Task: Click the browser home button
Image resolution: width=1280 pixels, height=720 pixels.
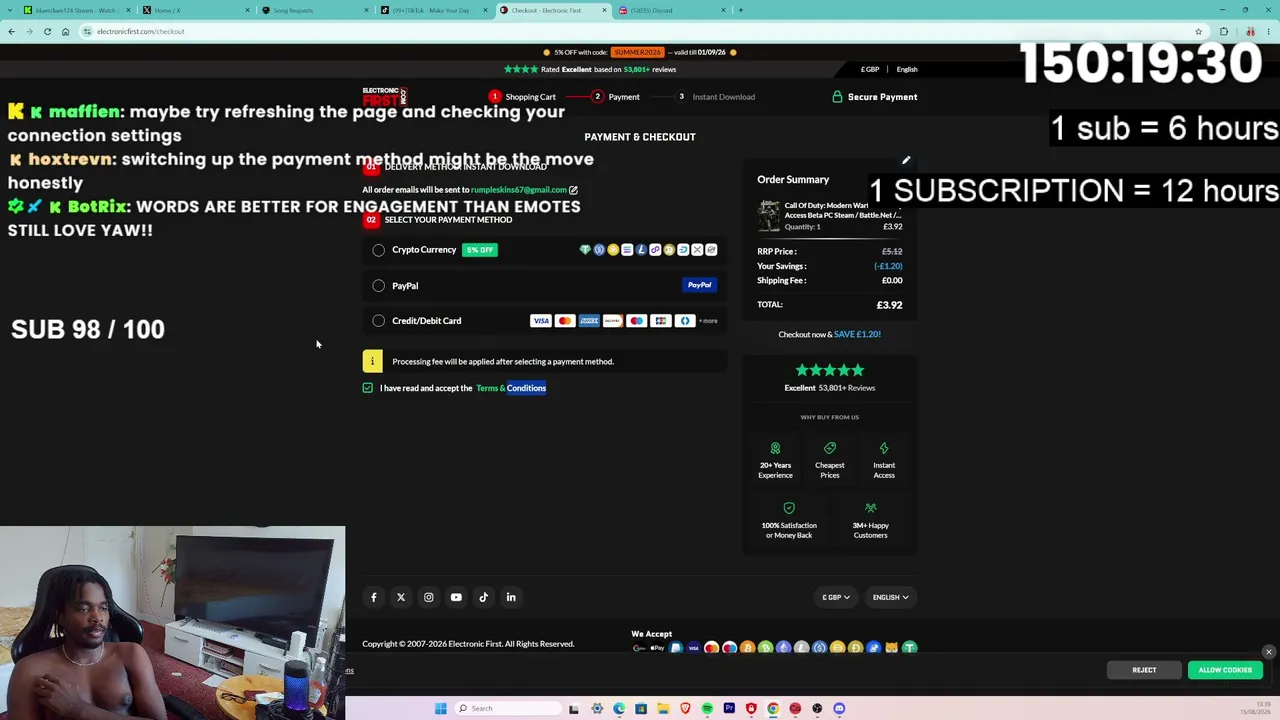Action: (66, 31)
